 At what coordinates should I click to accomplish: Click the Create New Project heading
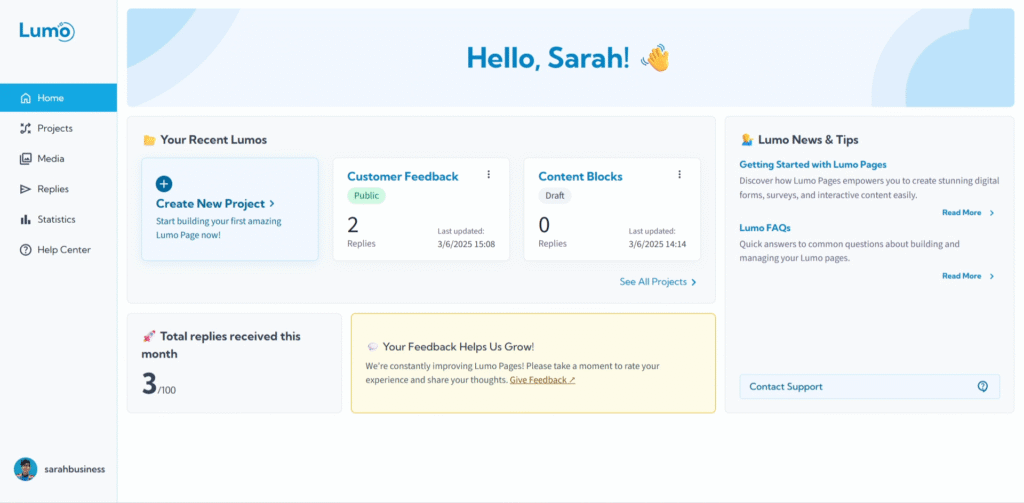click(x=210, y=204)
